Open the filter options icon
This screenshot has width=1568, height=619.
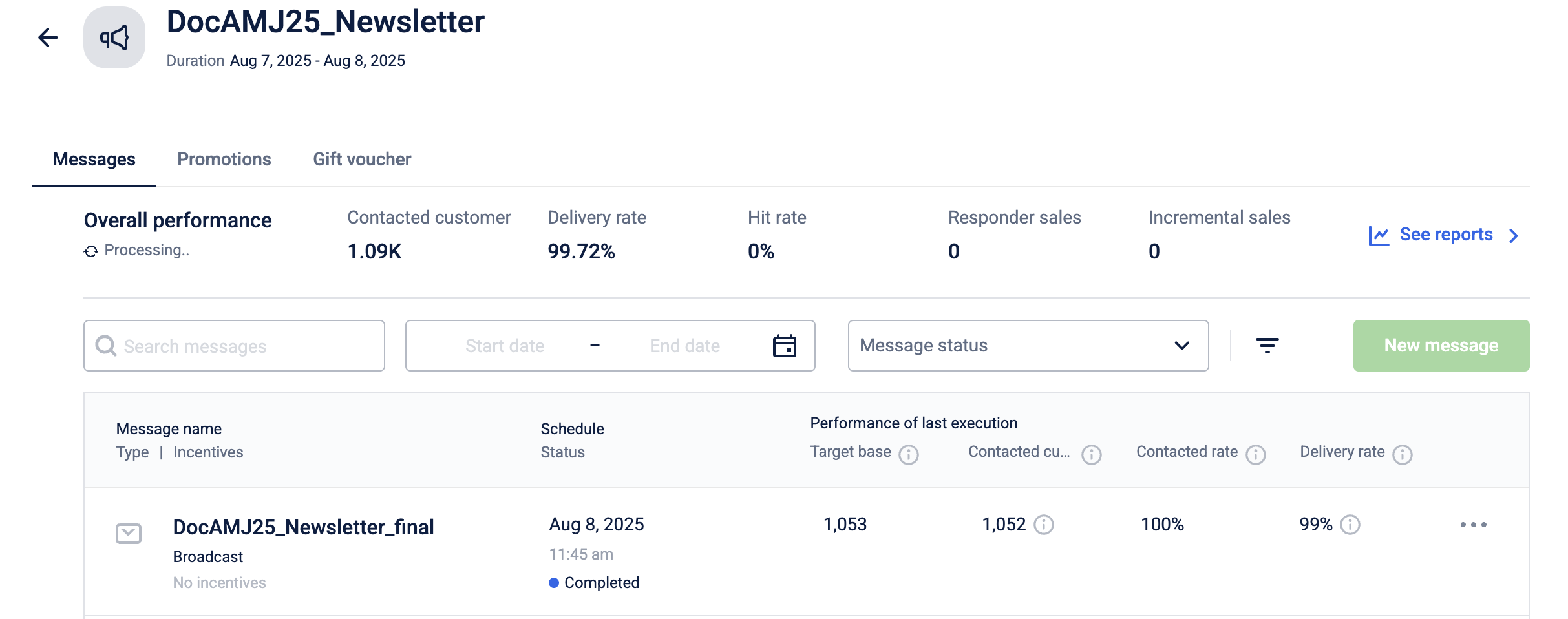pyautogui.click(x=1267, y=346)
